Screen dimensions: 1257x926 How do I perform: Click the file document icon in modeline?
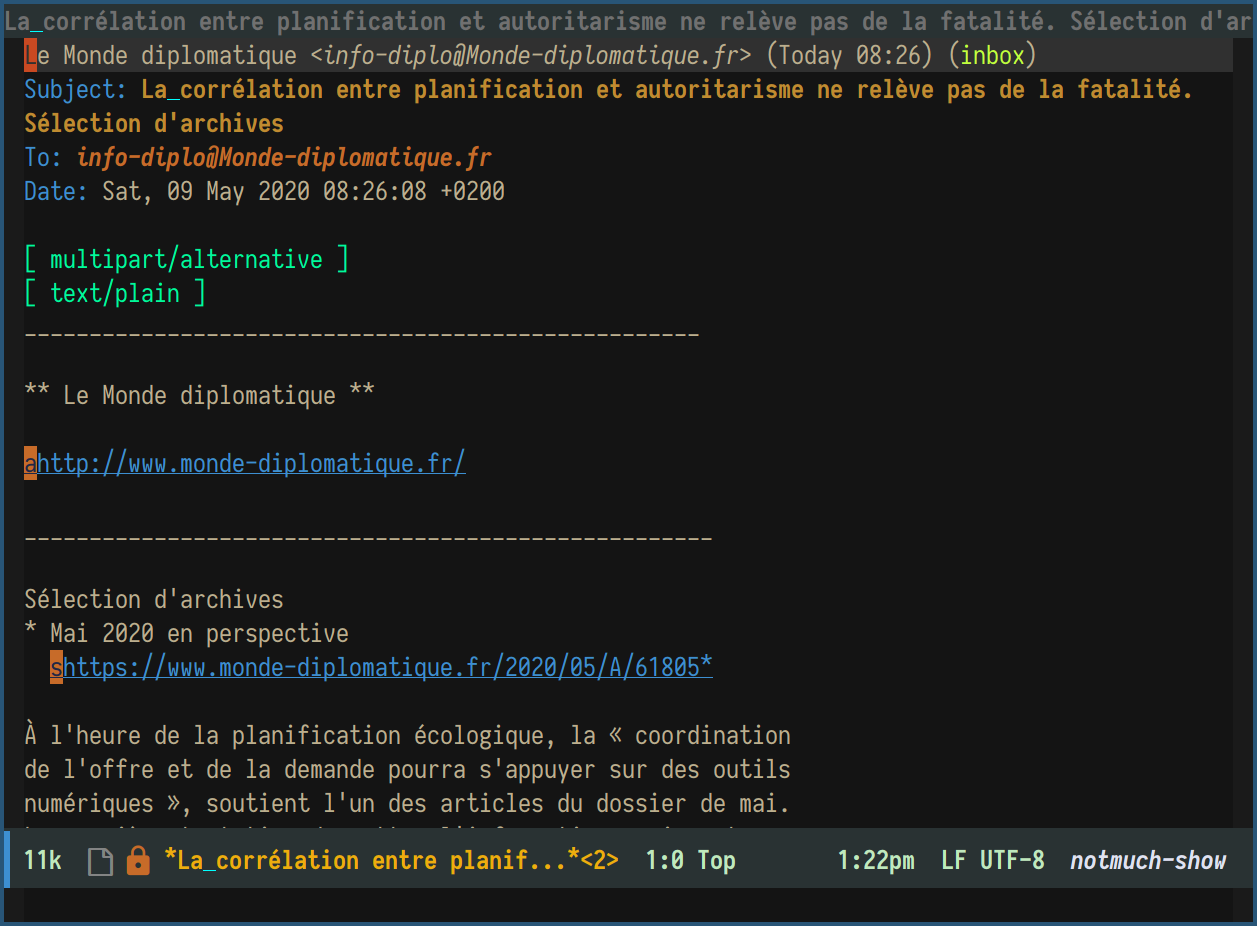[100, 860]
